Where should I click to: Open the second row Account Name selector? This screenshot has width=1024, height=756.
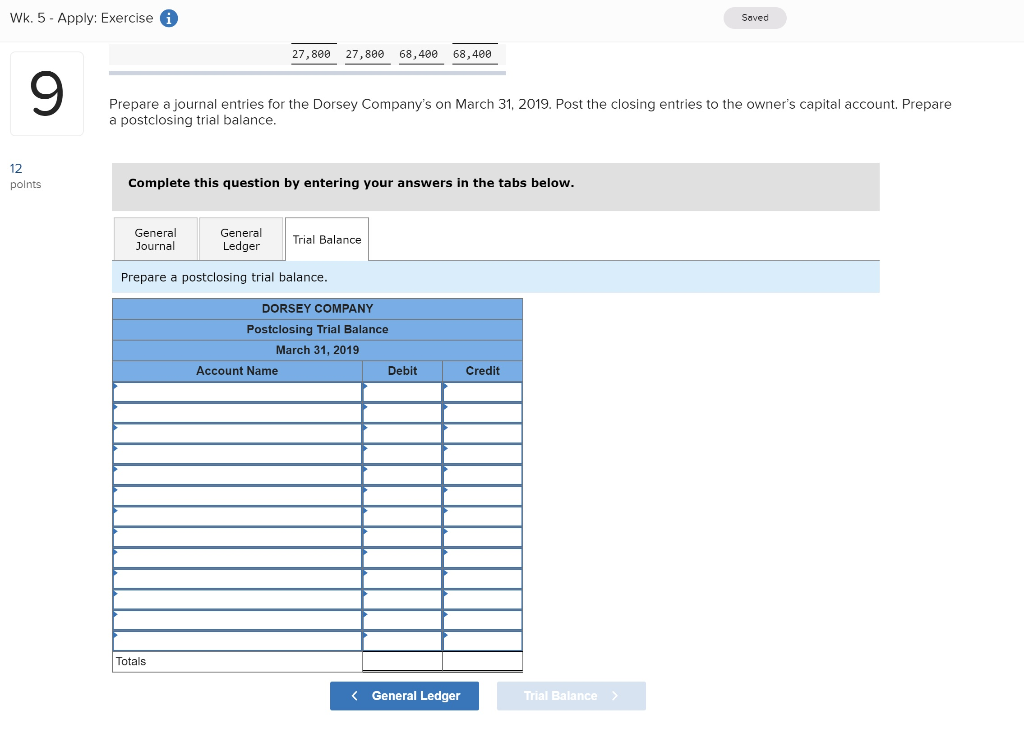237,412
